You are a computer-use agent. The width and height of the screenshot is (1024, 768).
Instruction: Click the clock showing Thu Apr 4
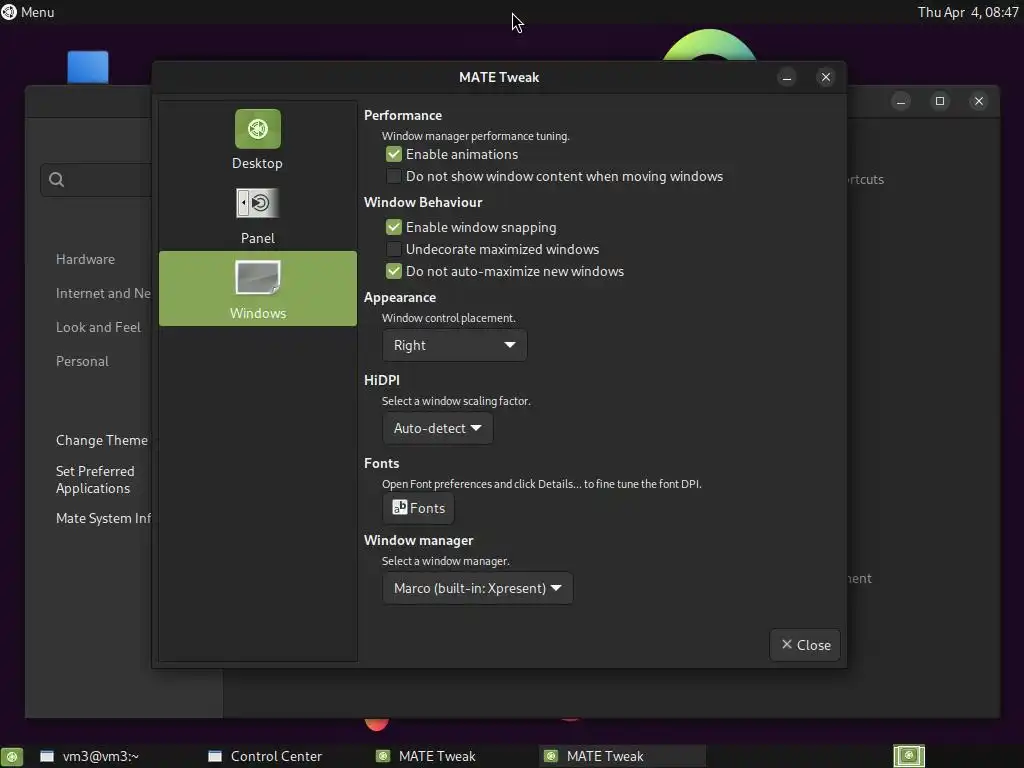pyautogui.click(x=968, y=12)
